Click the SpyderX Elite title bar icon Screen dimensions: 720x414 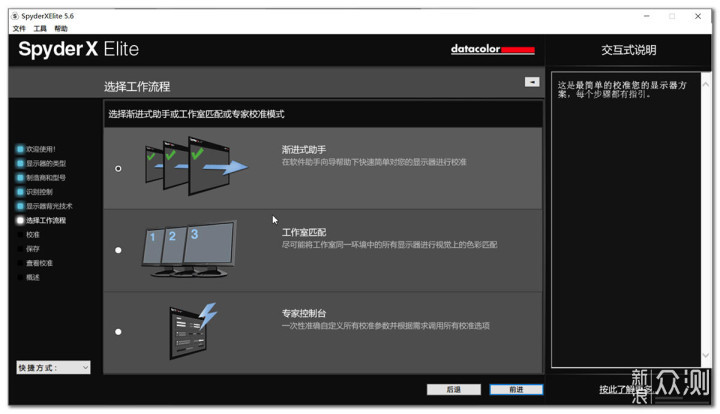coord(15,16)
